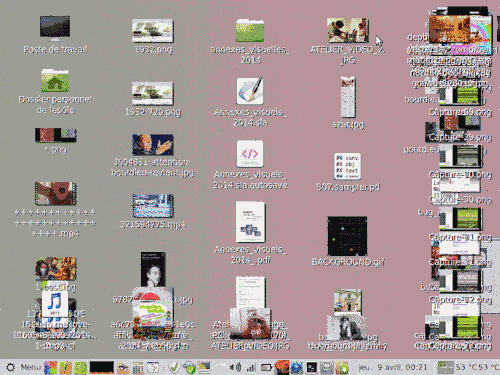500x375 pixels.
Task: Open Annexes_visuels_2014.sla Scribus document icon
Action: click(250, 91)
